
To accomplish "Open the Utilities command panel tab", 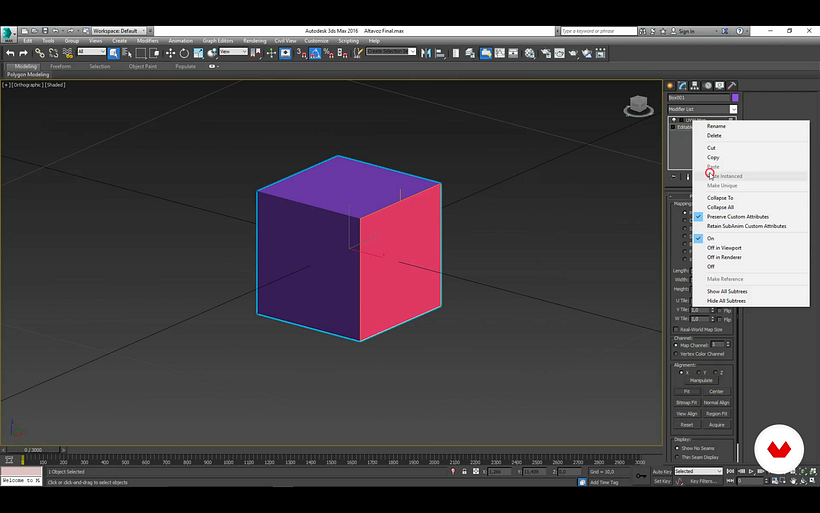I will [x=732, y=86].
